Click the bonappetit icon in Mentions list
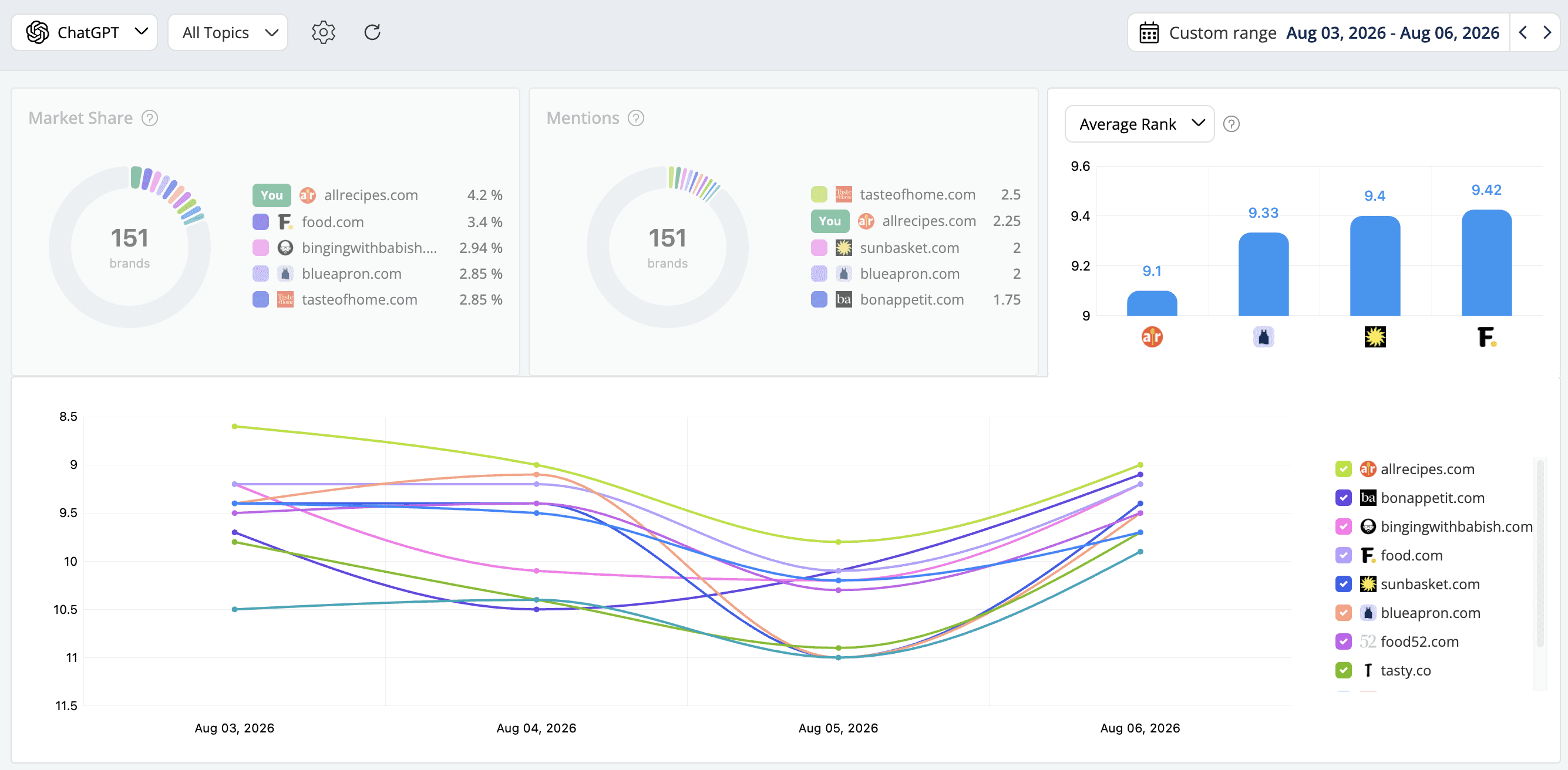The width and height of the screenshot is (1568, 770). click(x=844, y=299)
